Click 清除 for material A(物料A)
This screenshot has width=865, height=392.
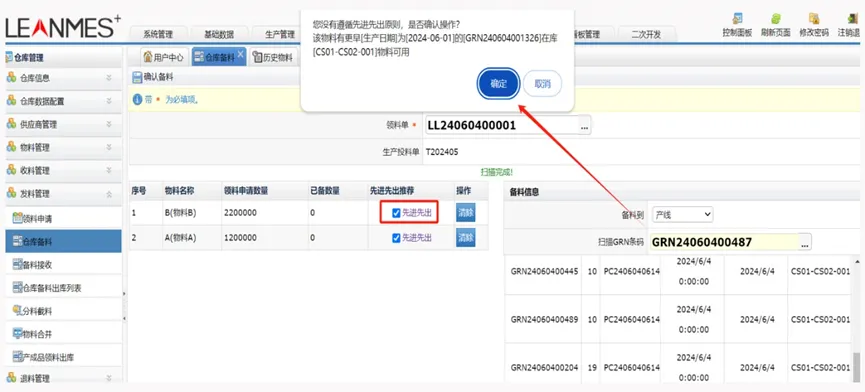tap(466, 238)
